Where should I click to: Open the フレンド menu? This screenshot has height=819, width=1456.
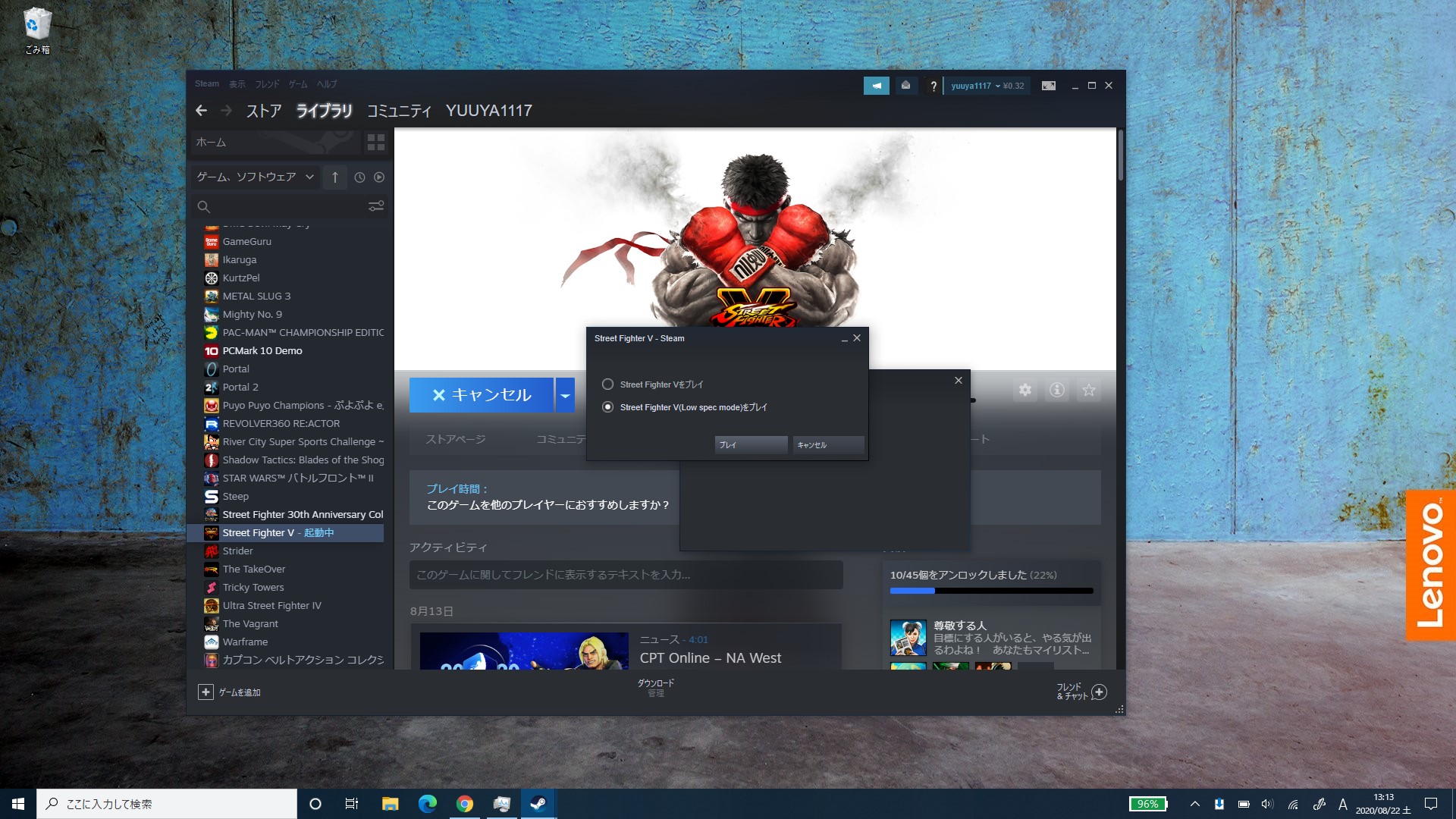pyautogui.click(x=267, y=84)
